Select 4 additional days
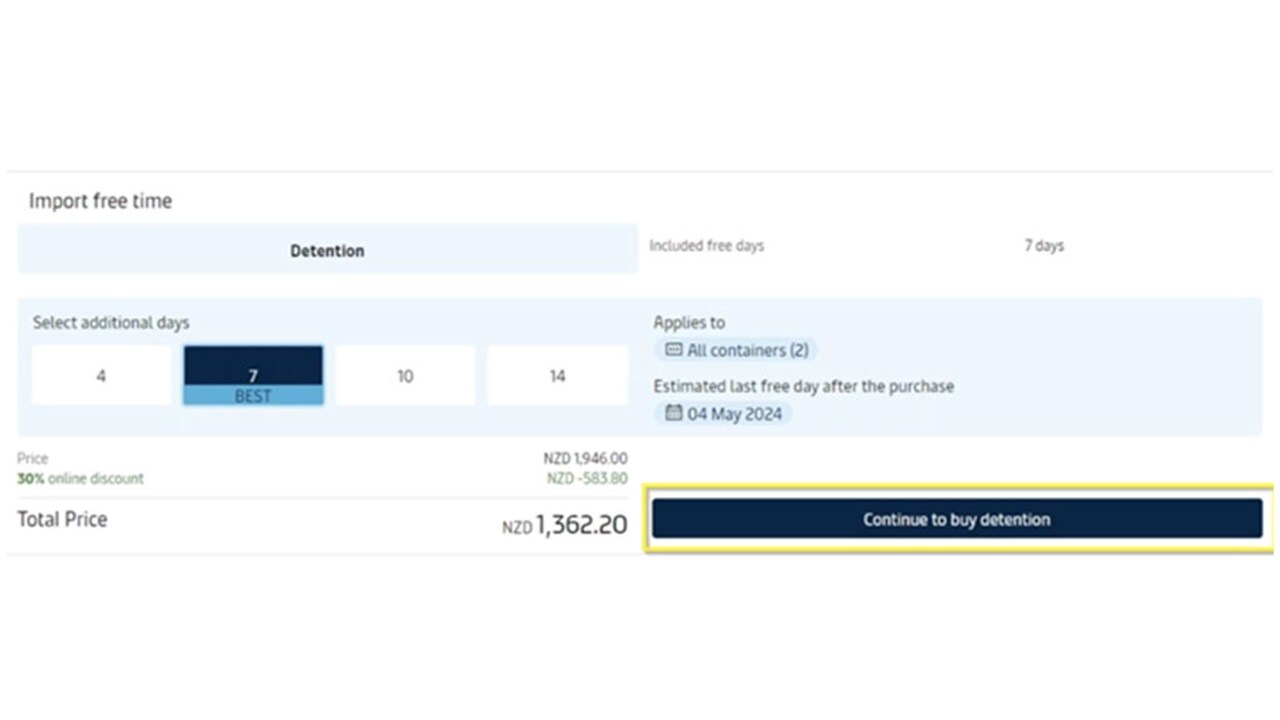The width and height of the screenshot is (1280, 720). coord(101,376)
